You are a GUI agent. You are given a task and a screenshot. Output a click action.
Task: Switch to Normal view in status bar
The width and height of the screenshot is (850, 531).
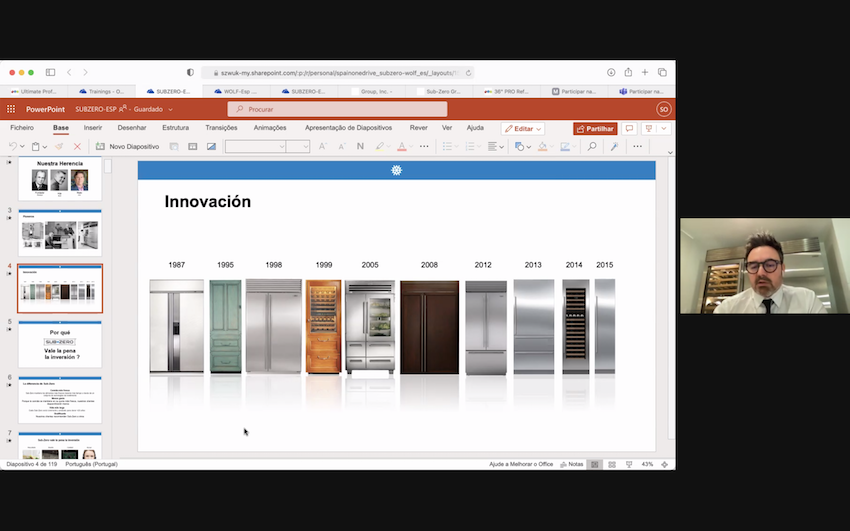(595, 464)
